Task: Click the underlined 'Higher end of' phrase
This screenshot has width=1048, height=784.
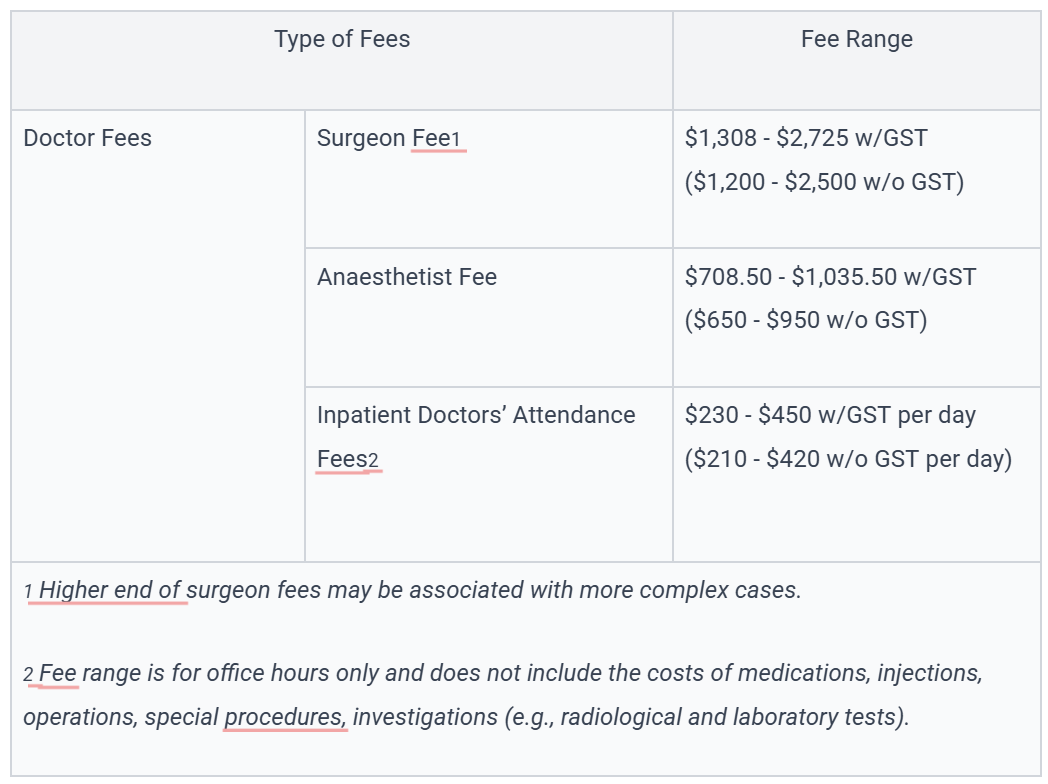Action: click(110, 590)
